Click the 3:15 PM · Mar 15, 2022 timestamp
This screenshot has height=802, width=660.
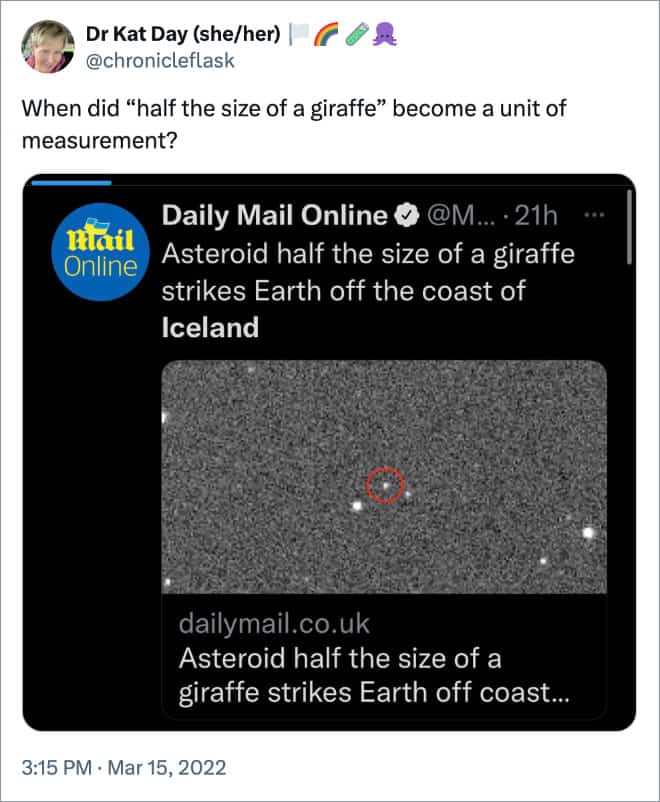[x=124, y=768]
